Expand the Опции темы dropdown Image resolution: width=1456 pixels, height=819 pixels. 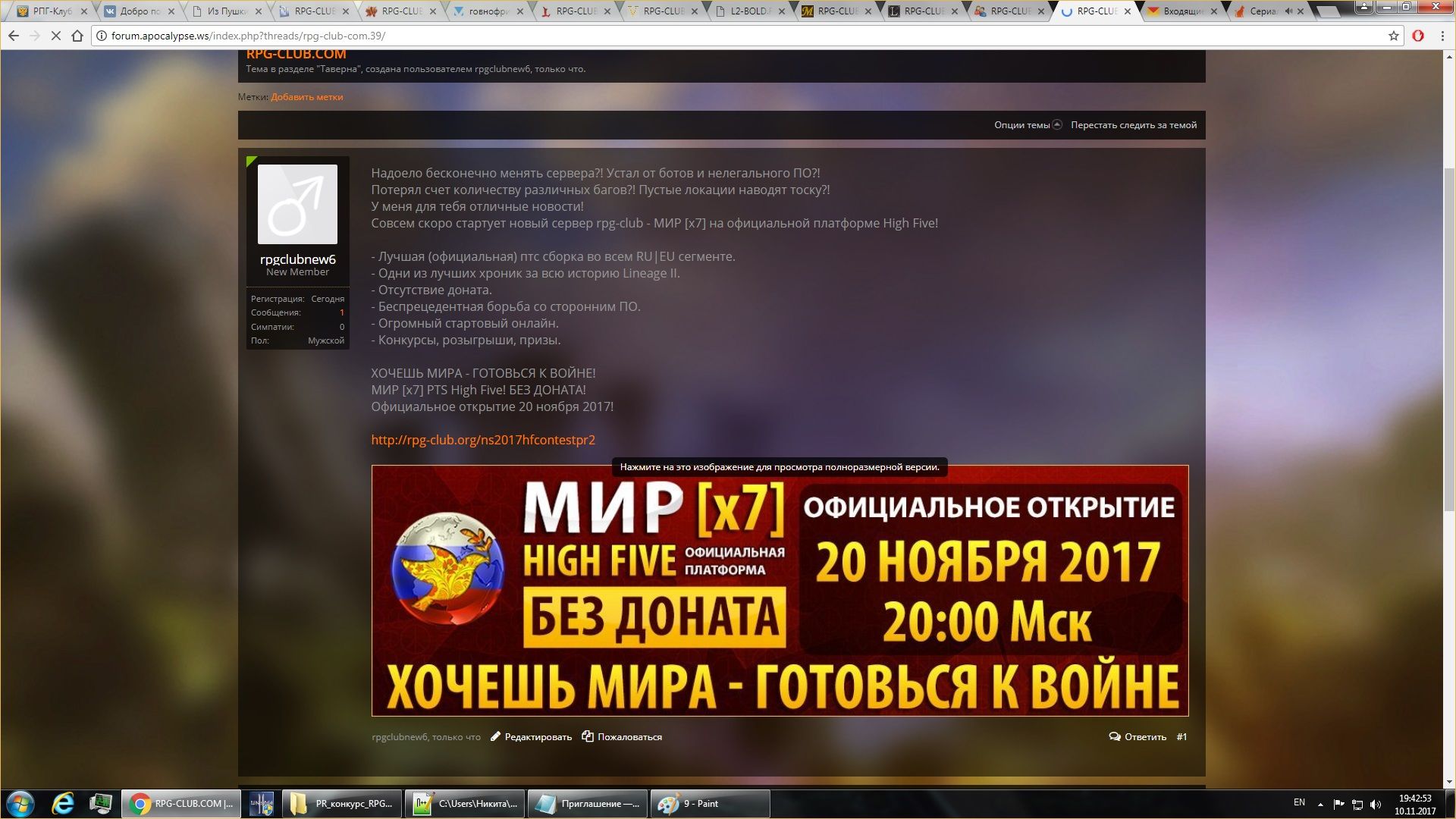click(x=1028, y=125)
